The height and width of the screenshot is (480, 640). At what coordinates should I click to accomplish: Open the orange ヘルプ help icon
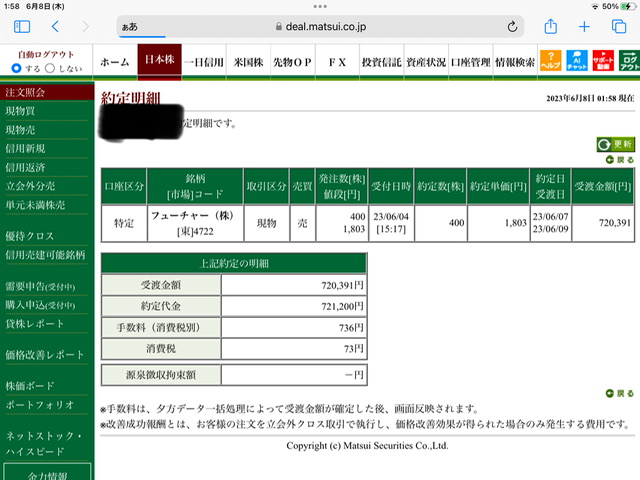551,60
